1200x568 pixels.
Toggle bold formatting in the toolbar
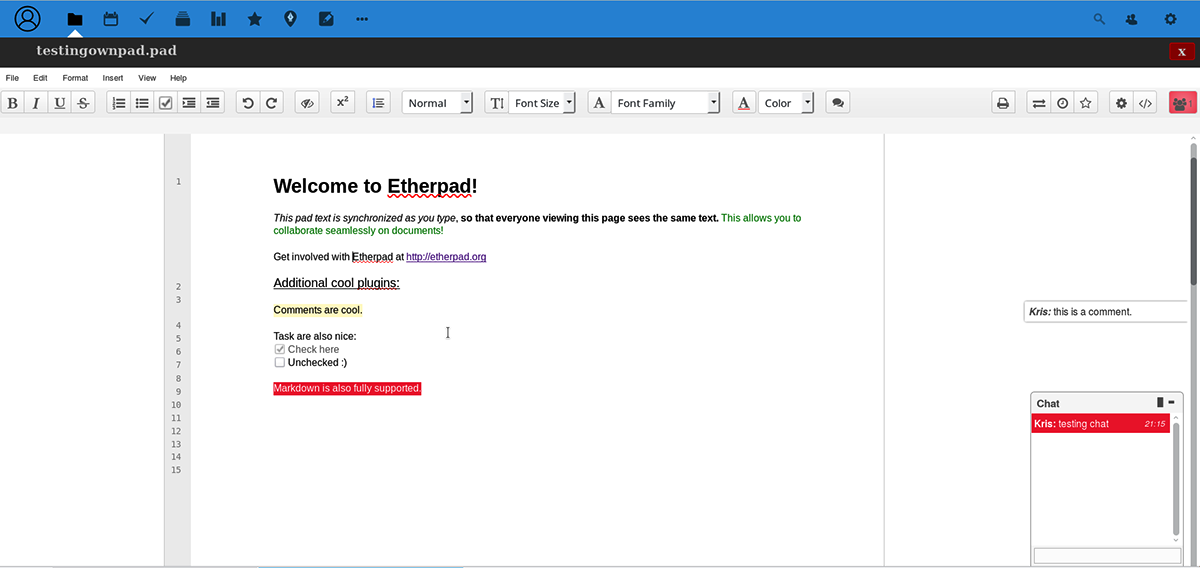pyautogui.click(x=13, y=103)
